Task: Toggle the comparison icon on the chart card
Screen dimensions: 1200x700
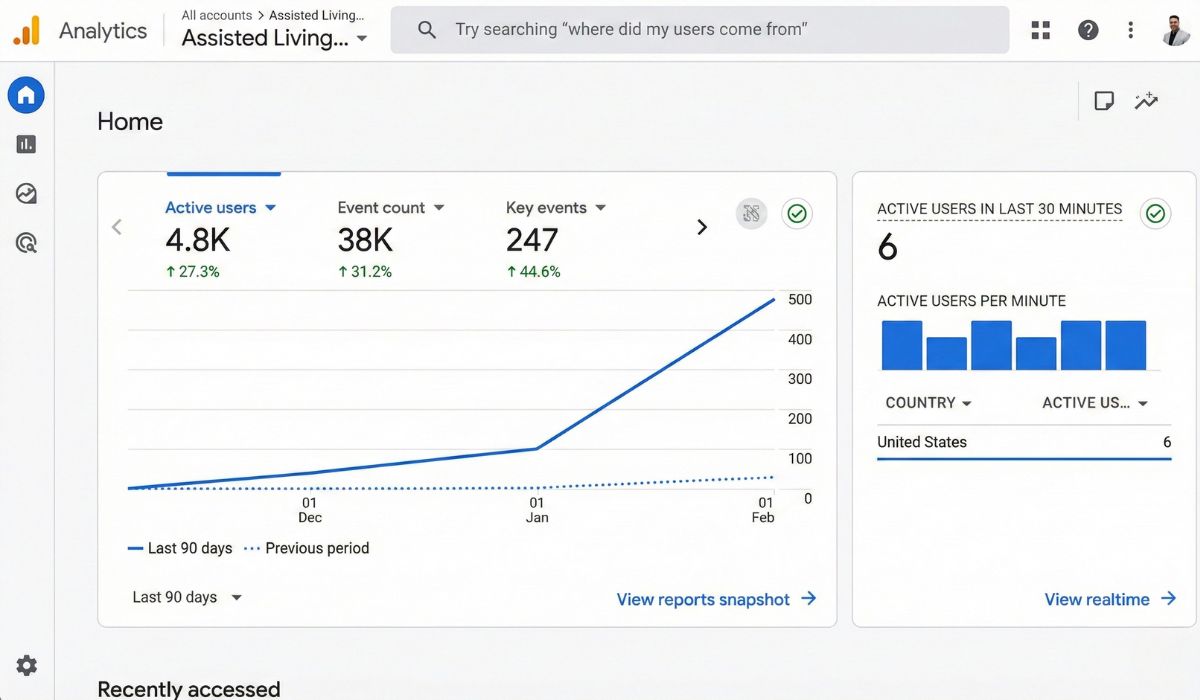Action: pos(751,213)
